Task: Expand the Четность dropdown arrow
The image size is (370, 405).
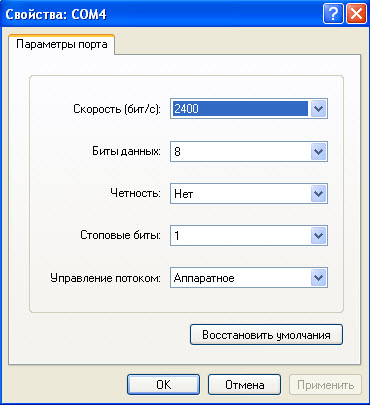Action: (318, 194)
